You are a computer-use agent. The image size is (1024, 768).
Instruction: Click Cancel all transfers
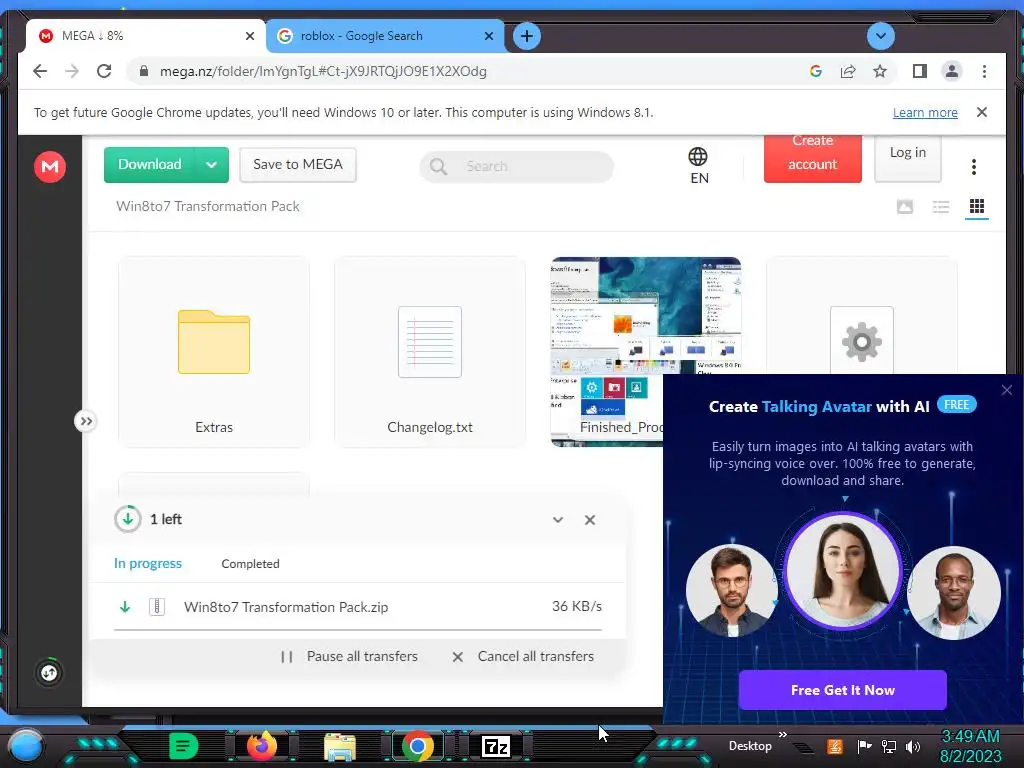point(523,656)
